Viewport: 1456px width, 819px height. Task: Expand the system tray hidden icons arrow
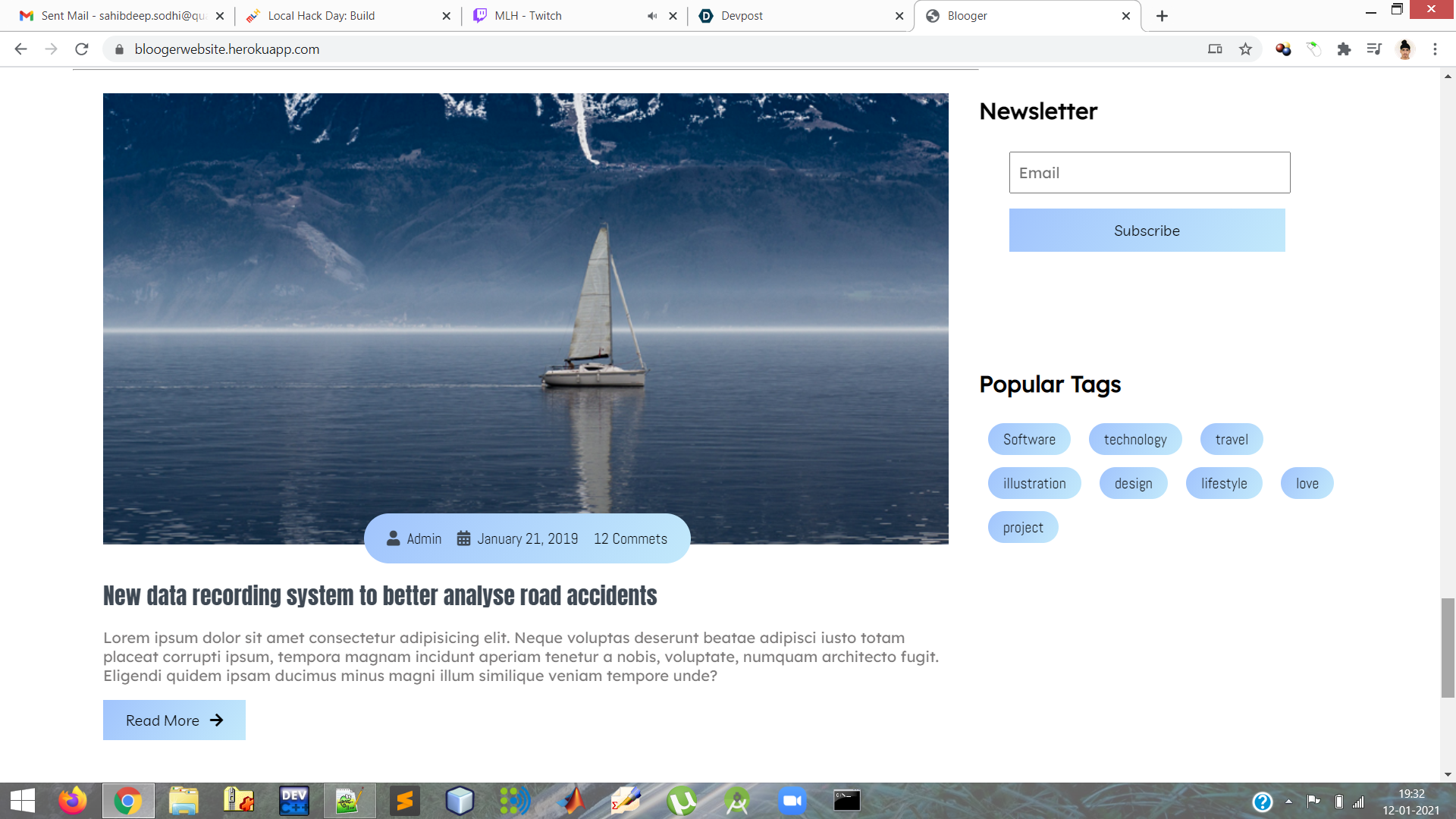(x=1288, y=802)
